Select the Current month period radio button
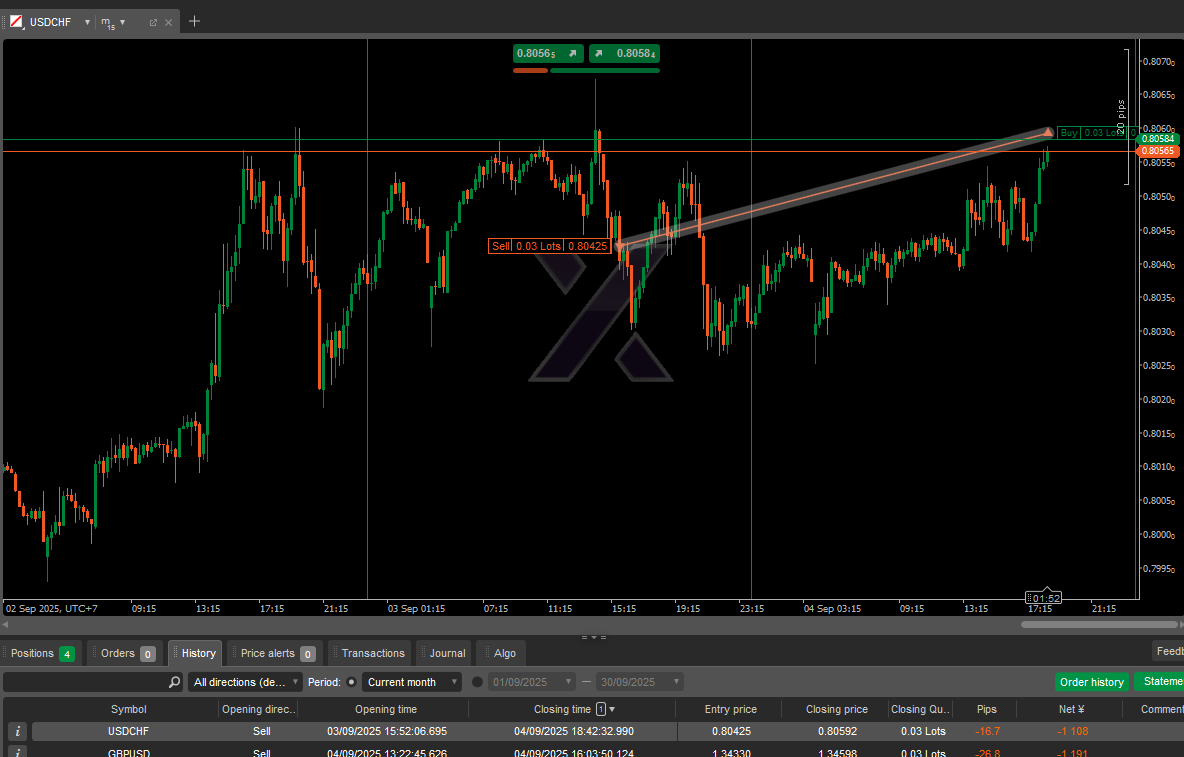Viewport: 1184px width, 757px height. (351, 682)
